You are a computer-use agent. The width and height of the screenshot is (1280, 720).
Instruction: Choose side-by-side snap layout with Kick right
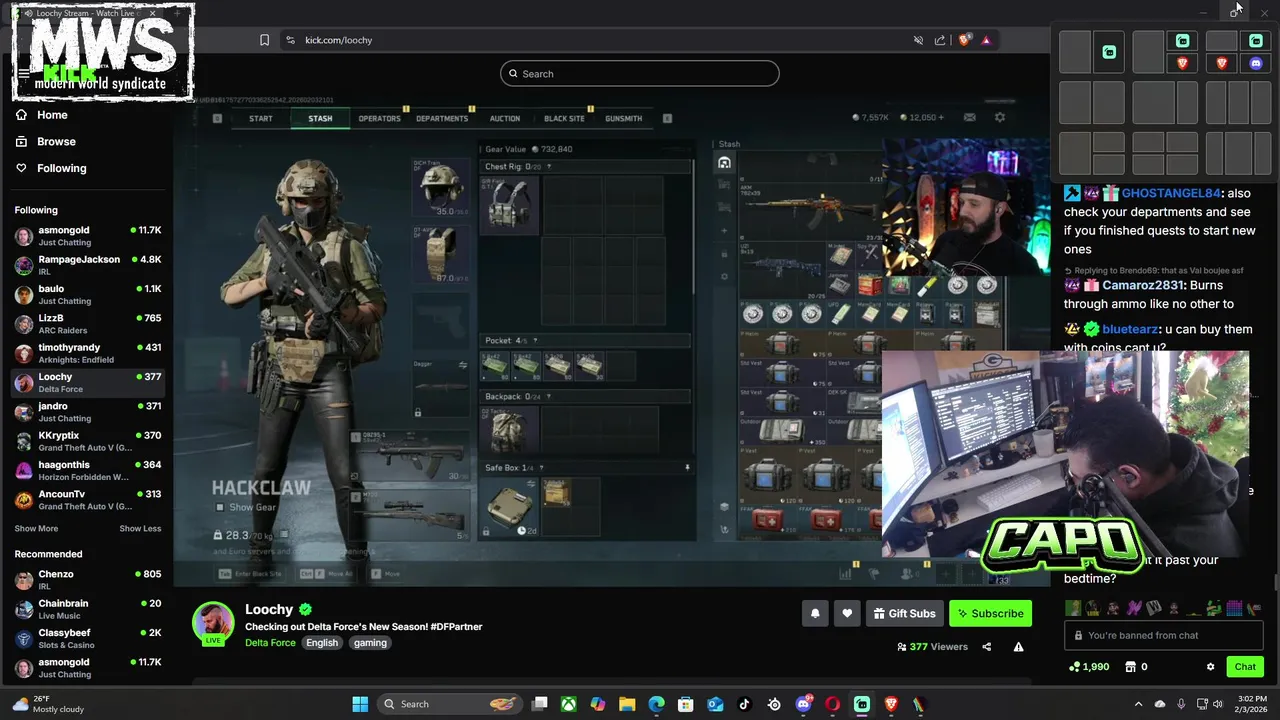(x=1109, y=52)
